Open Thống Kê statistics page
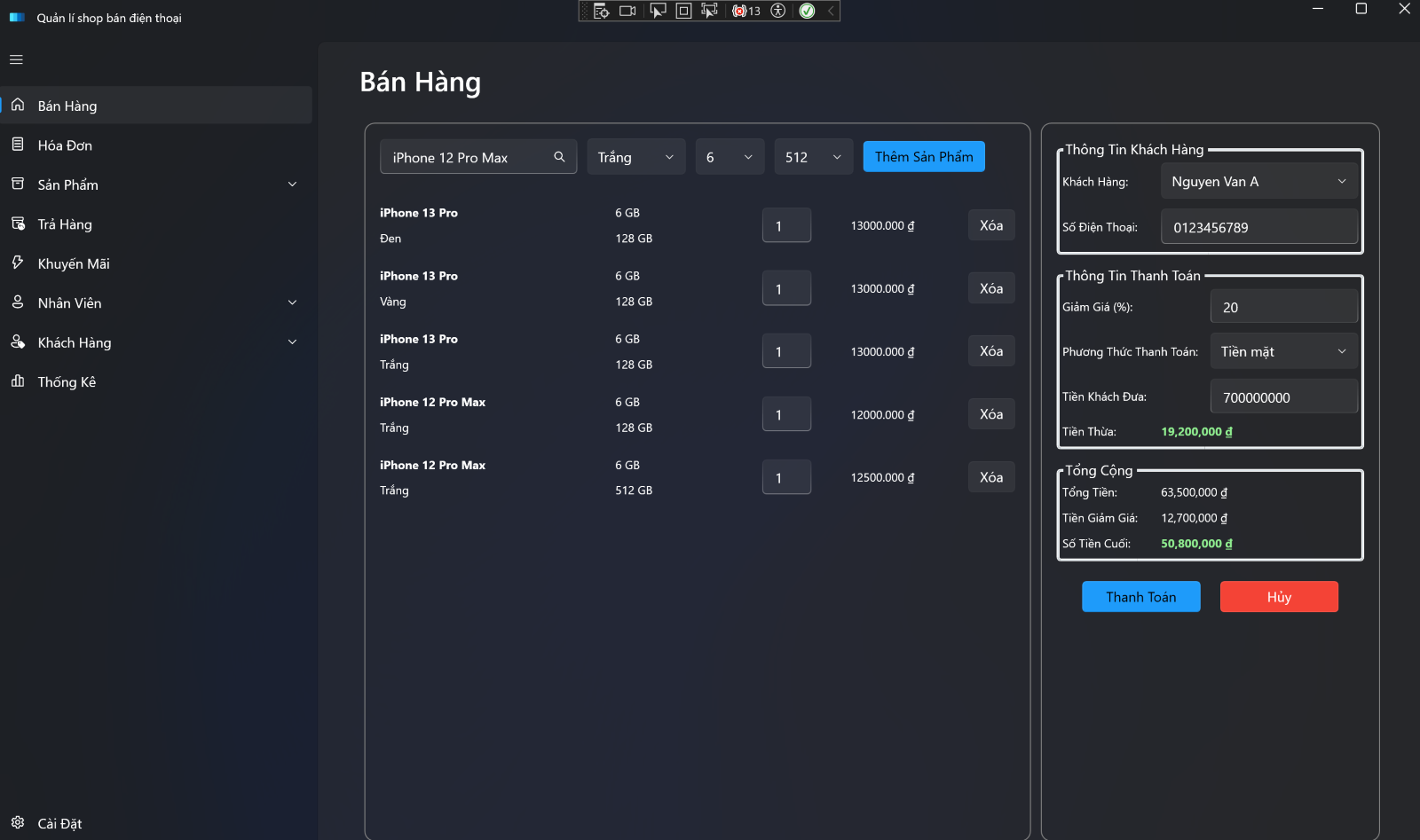 [x=67, y=382]
